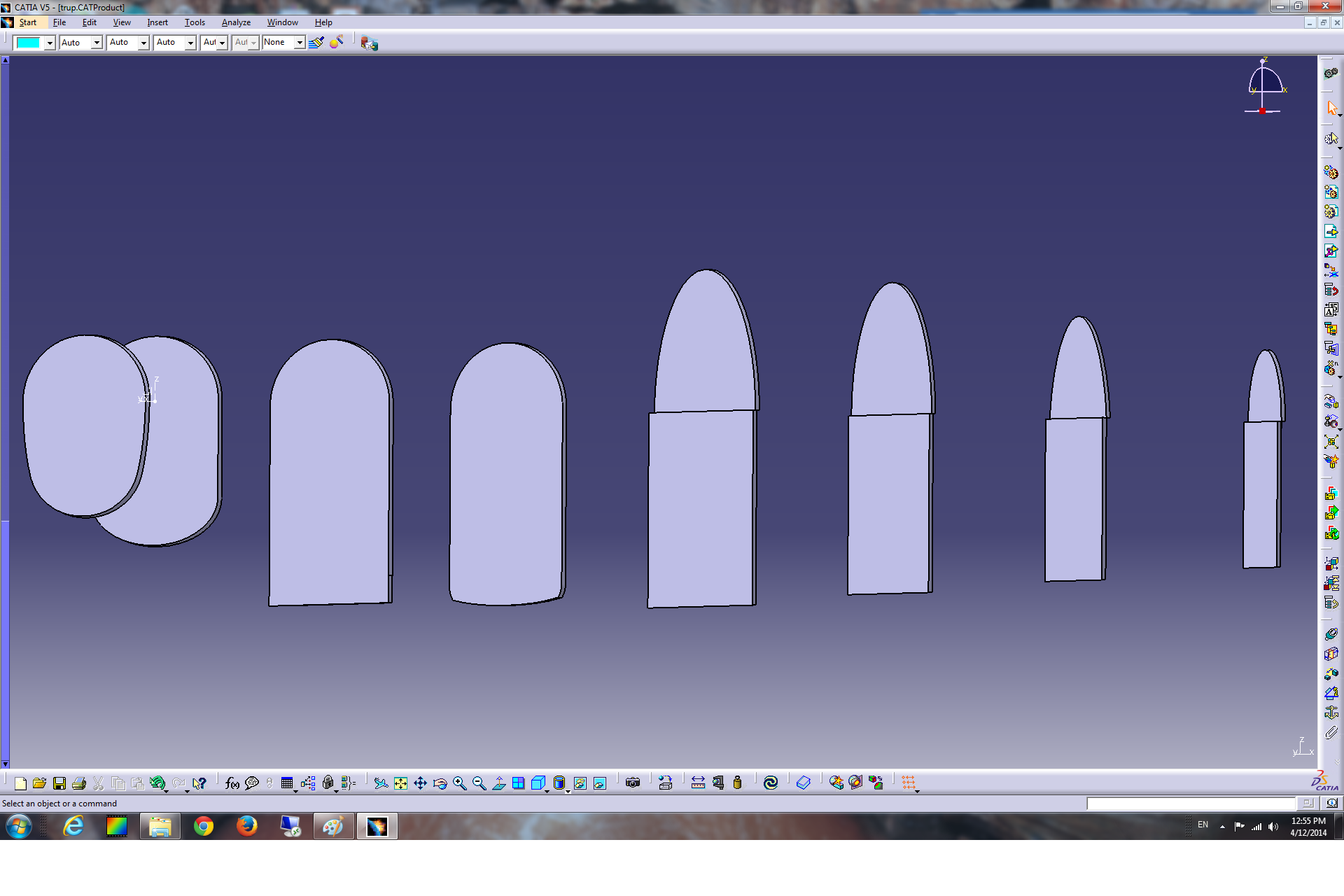This screenshot has width=1344, height=896.
Task: Click the Zoom In magnifier icon
Action: click(459, 783)
